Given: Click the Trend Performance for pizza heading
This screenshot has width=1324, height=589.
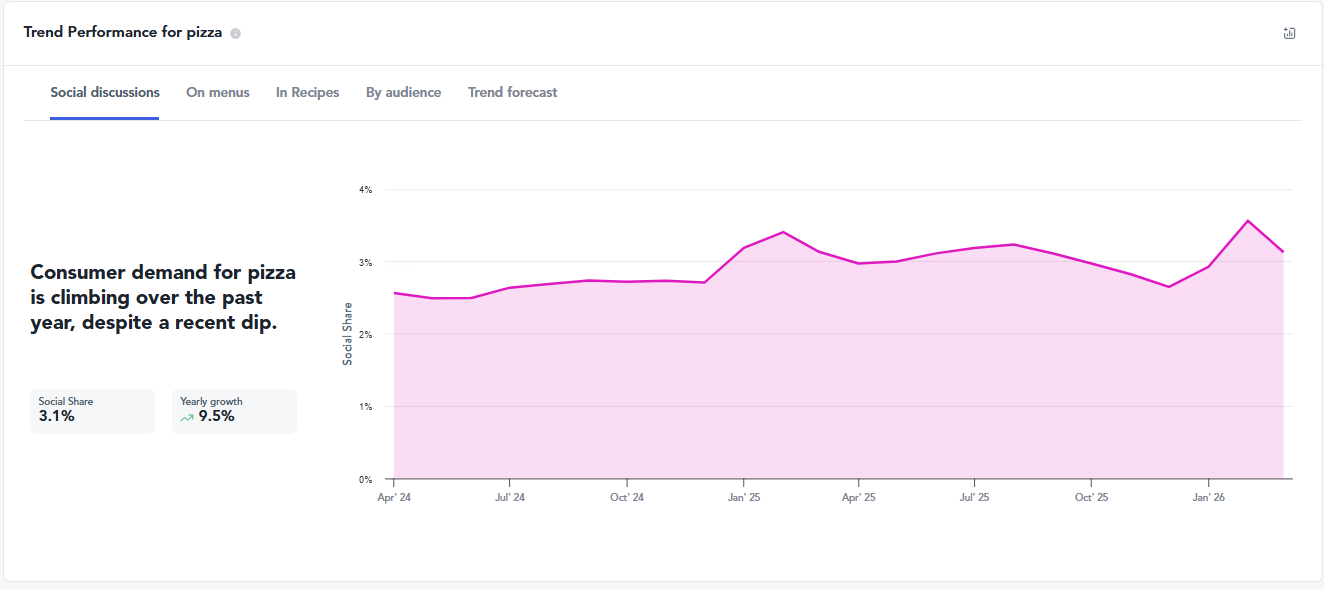Looking at the screenshot, I should [x=123, y=32].
